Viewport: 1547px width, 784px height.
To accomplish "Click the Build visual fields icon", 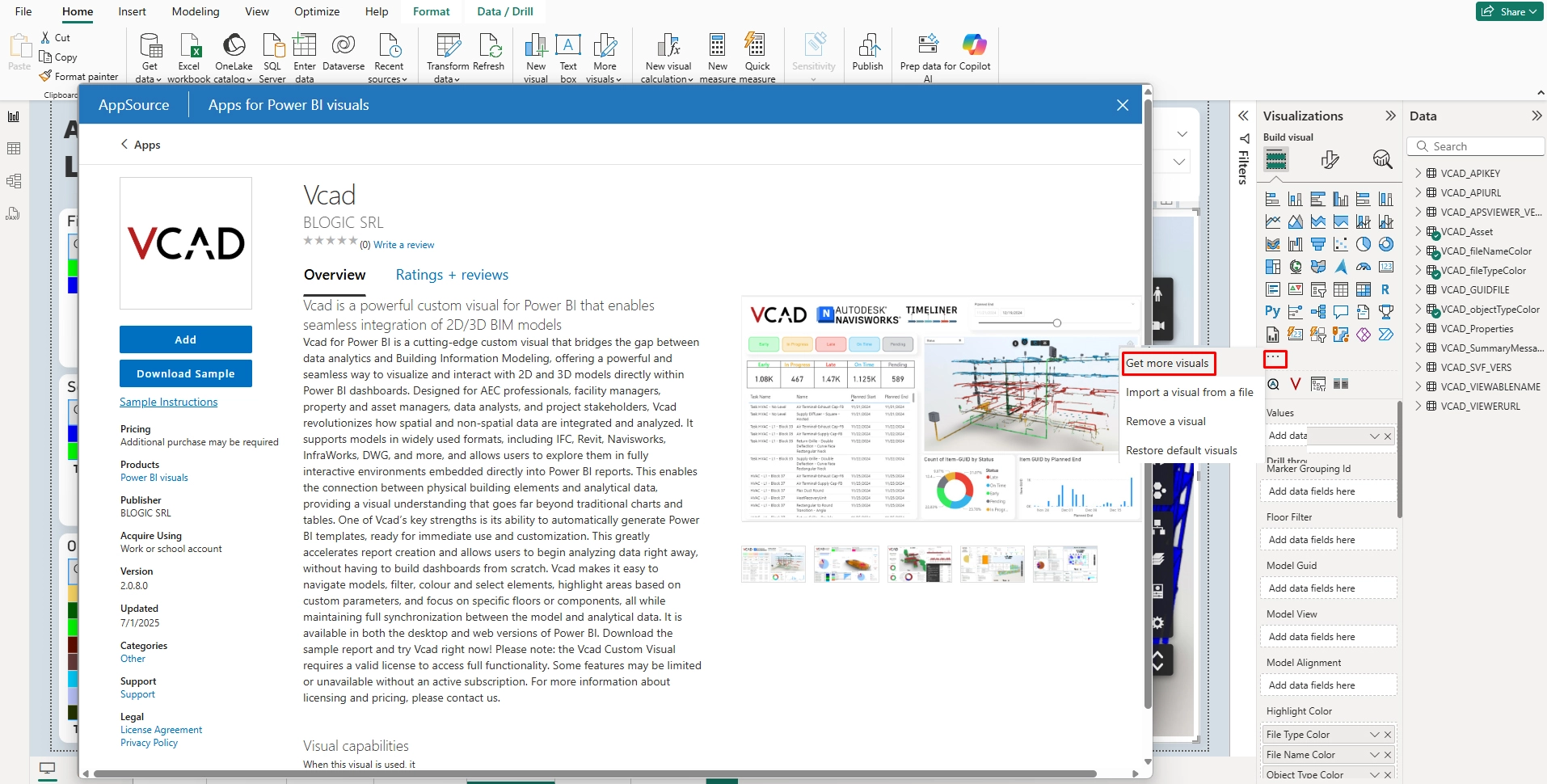I will coord(1276,160).
